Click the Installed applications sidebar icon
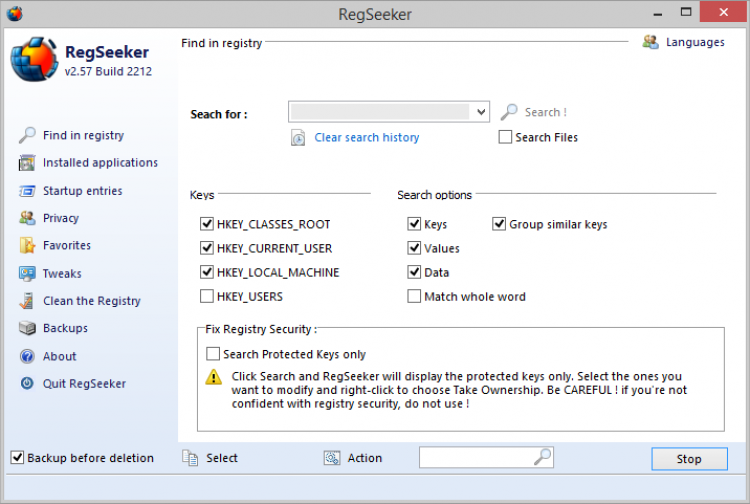Viewport: 750px width, 504px height. [27, 163]
